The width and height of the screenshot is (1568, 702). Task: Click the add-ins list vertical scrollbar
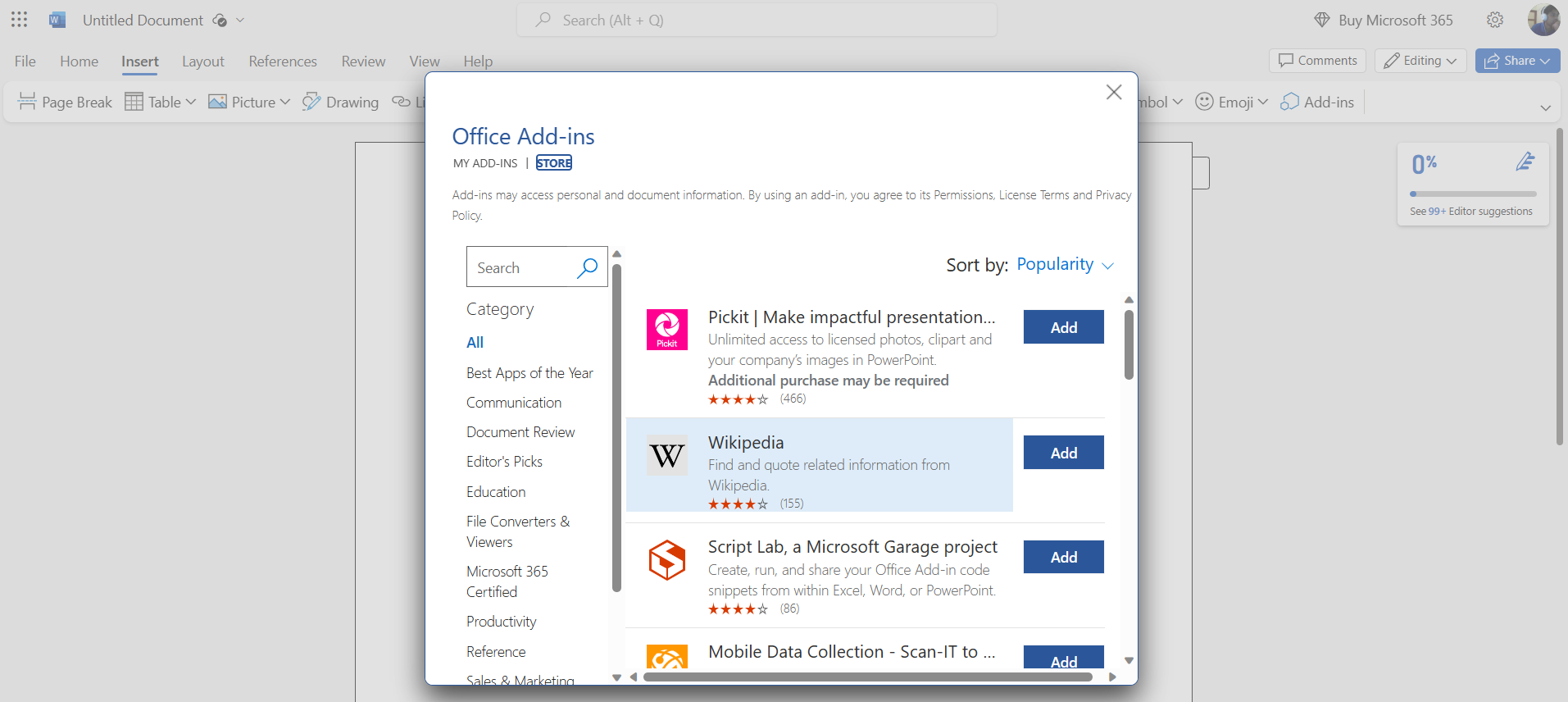pyautogui.click(x=1129, y=344)
